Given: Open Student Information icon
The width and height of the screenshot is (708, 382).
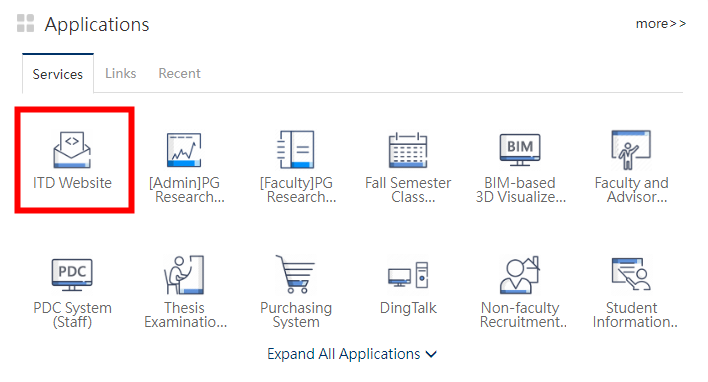Looking at the screenshot, I should (x=631, y=274).
